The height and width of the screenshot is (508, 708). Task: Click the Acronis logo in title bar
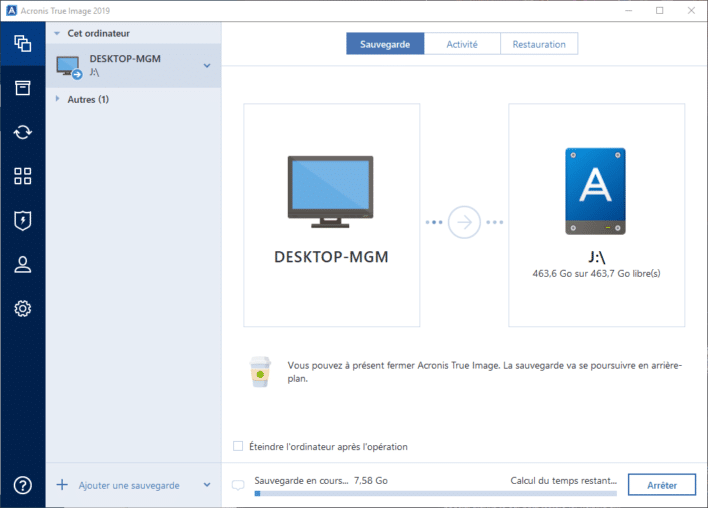pos(11,10)
